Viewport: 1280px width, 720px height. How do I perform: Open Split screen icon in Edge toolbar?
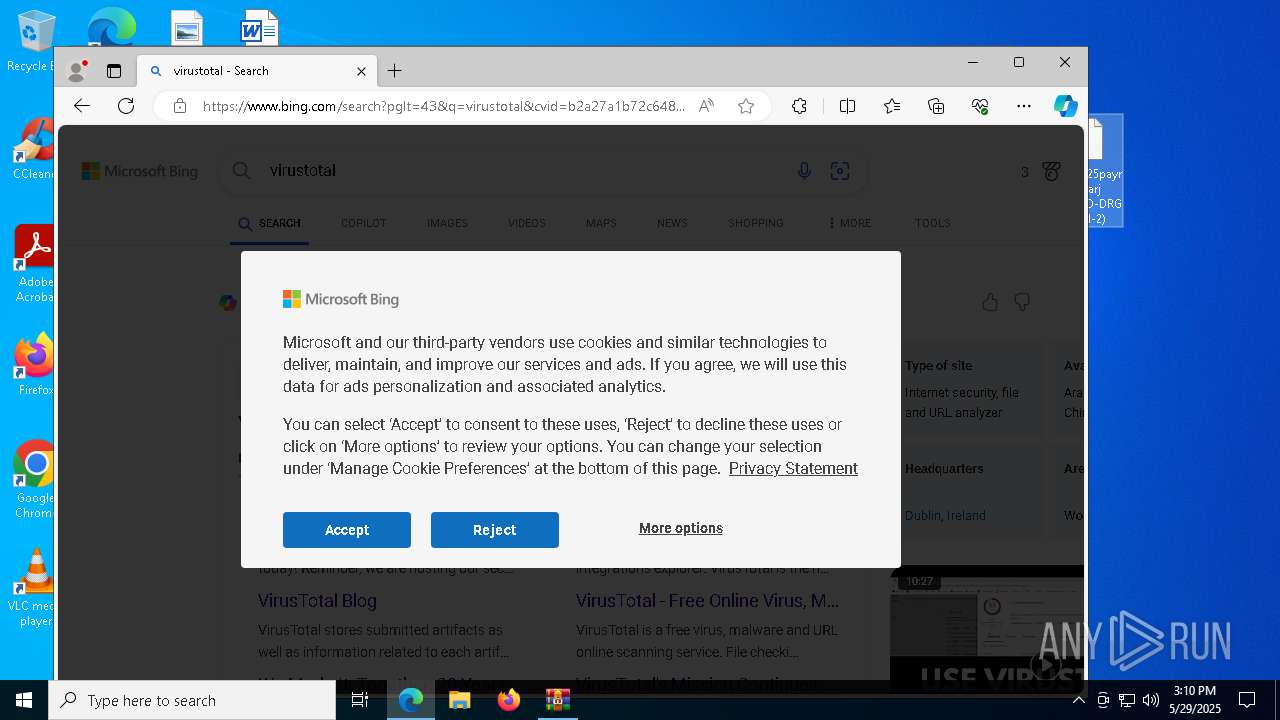pyautogui.click(x=847, y=106)
